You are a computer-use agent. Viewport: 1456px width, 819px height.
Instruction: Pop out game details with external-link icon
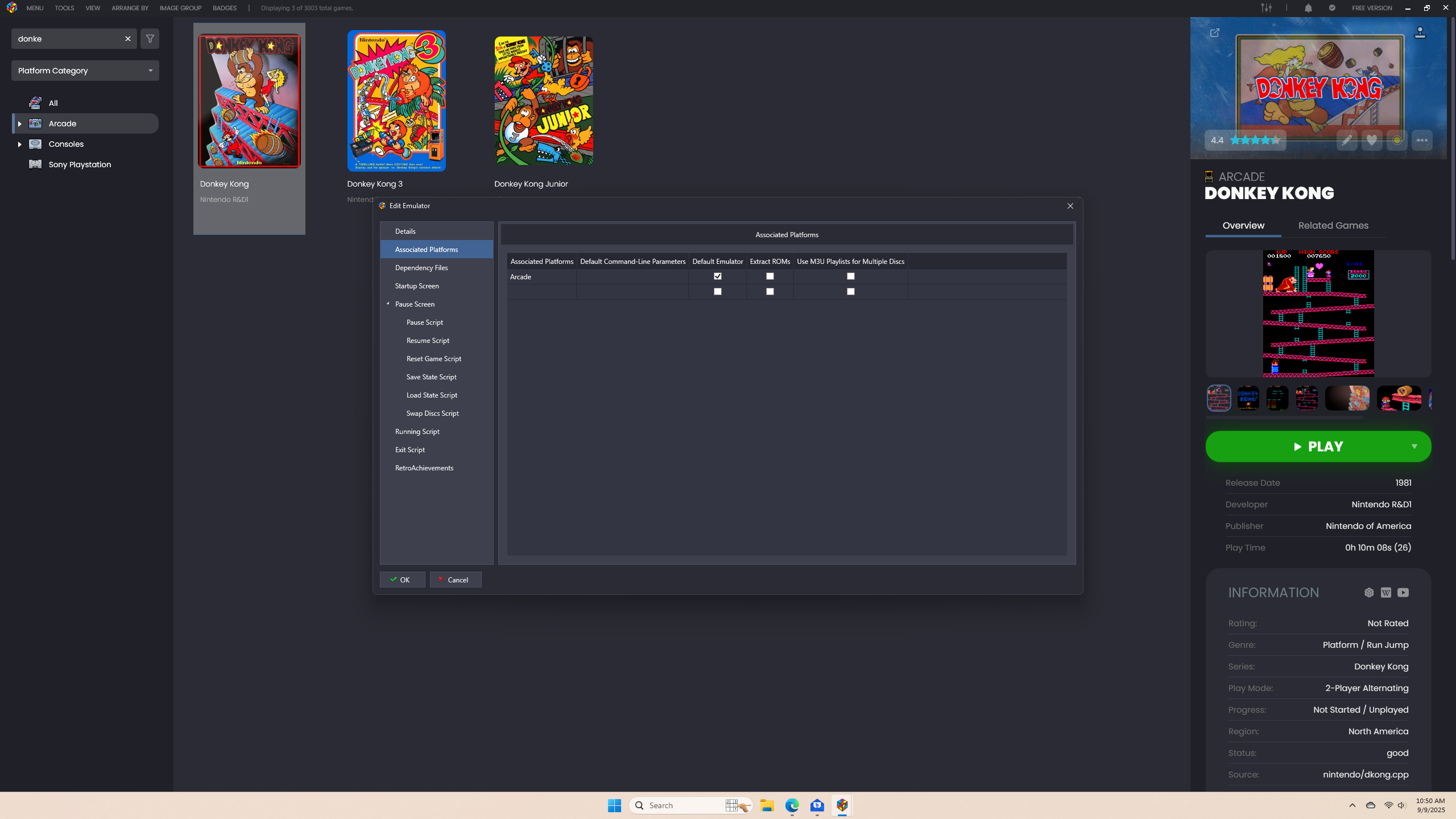[1214, 33]
